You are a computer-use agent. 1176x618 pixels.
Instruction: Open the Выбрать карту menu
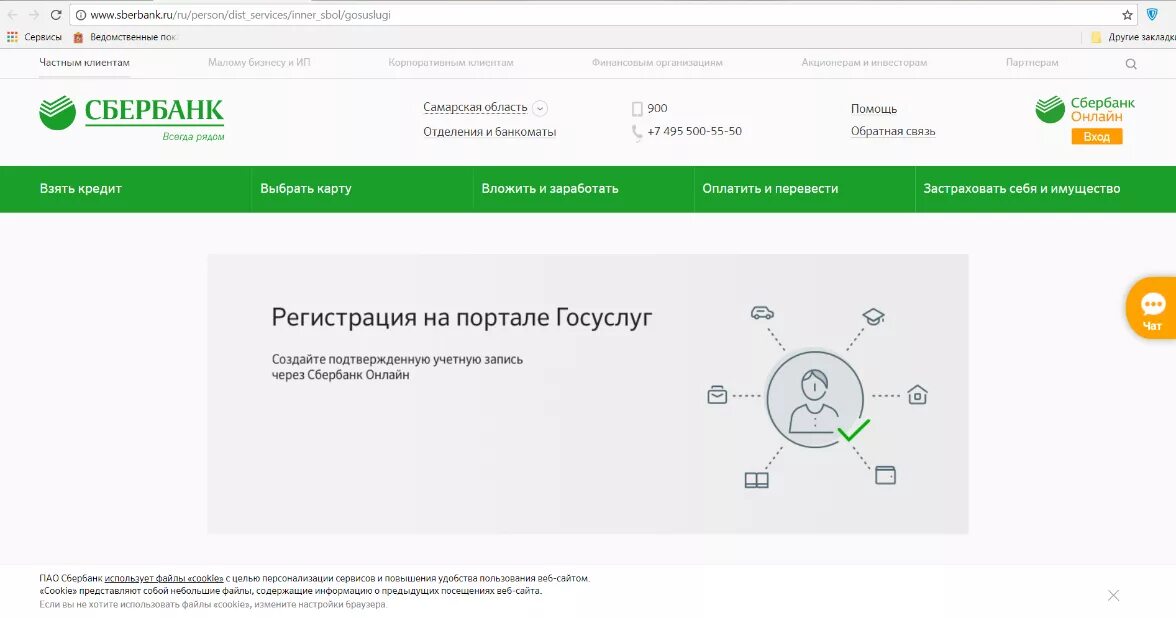(x=305, y=189)
